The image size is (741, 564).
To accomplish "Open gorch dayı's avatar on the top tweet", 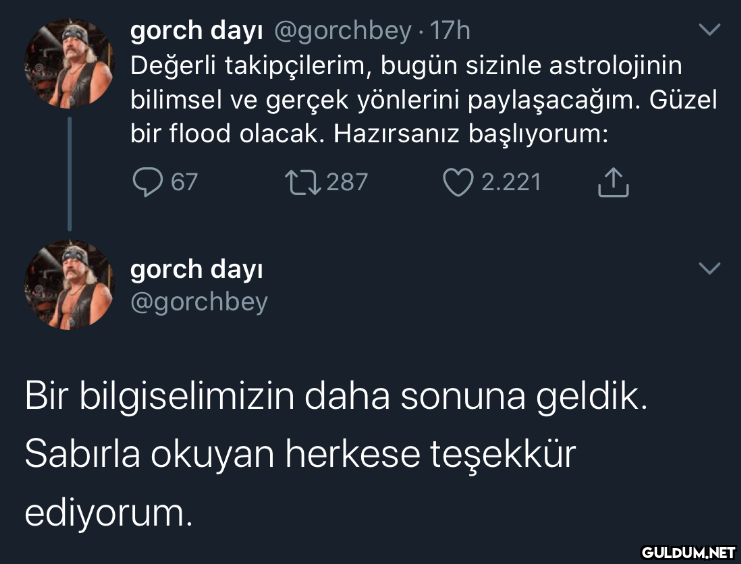I will point(69,64).
